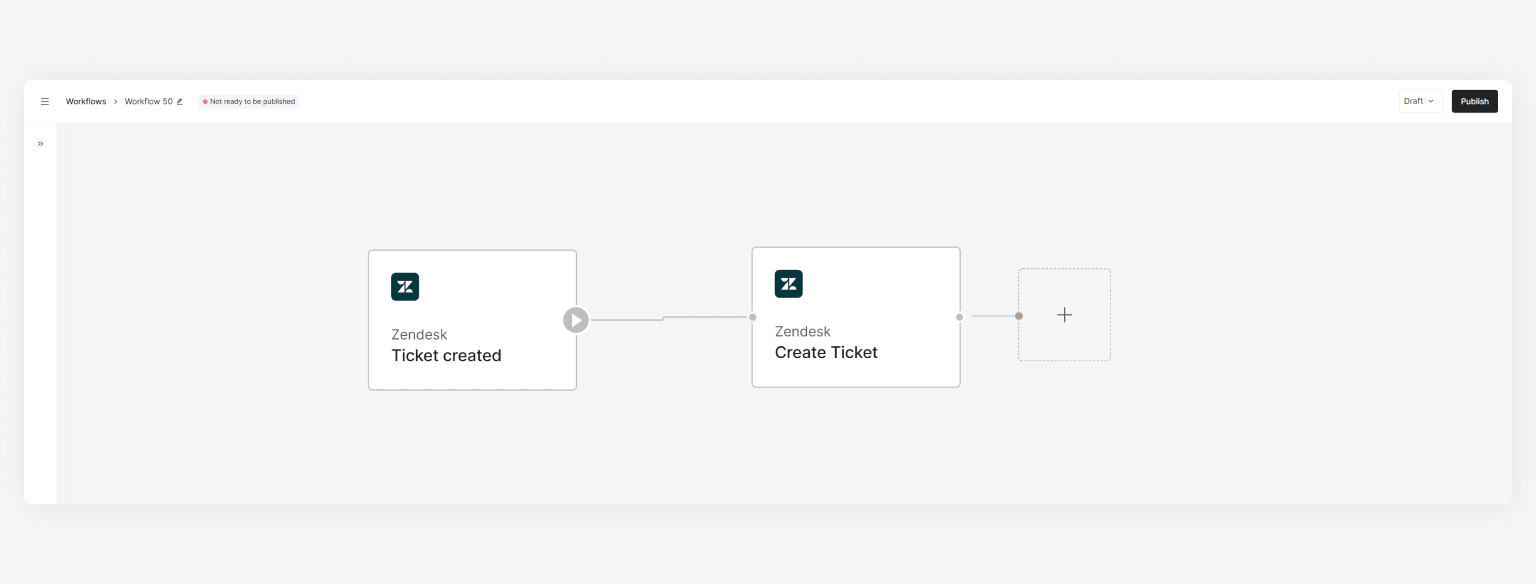This screenshot has height=584, width=1536.
Task: Click Zendesk logo on Create Ticket node
Action: pos(789,284)
